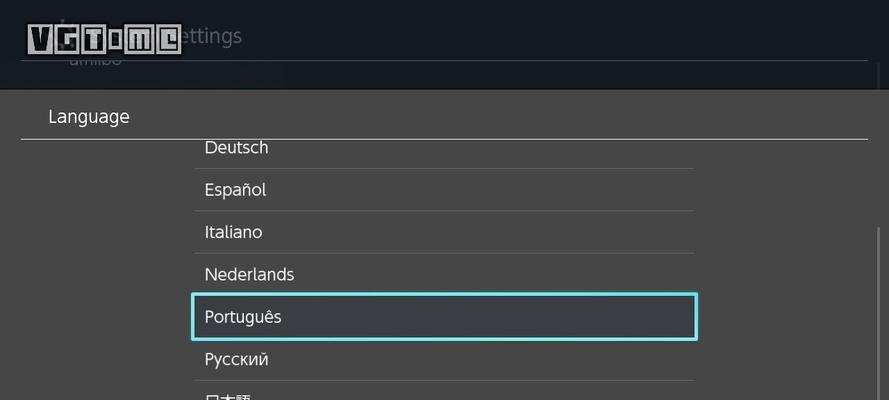
Task: Click the dimmed Settings page title
Action: coord(213,36)
